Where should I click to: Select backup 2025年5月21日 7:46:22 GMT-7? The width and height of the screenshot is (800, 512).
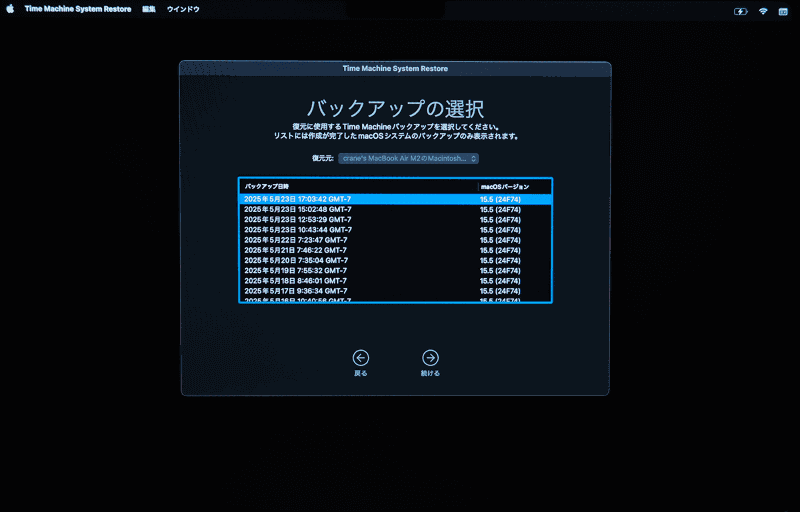(x=395, y=250)
